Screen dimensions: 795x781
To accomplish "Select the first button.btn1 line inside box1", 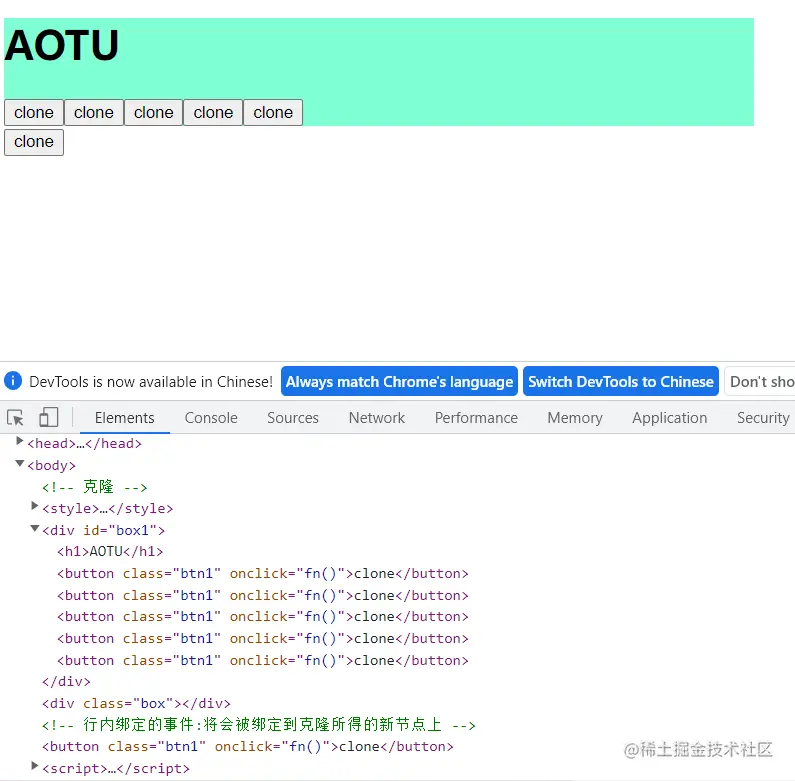I will 263,574.
